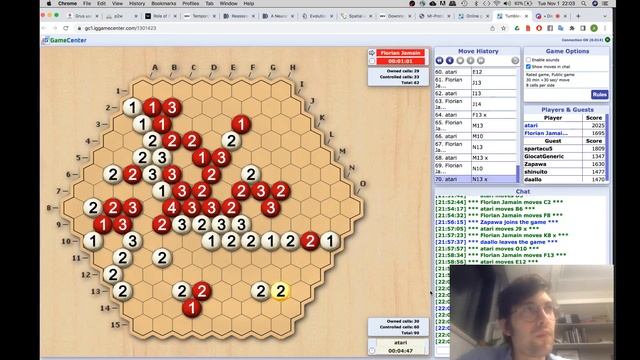Select move 70. atari N13 x row
This screenshot has width=640, height=360.
point(476,179)
